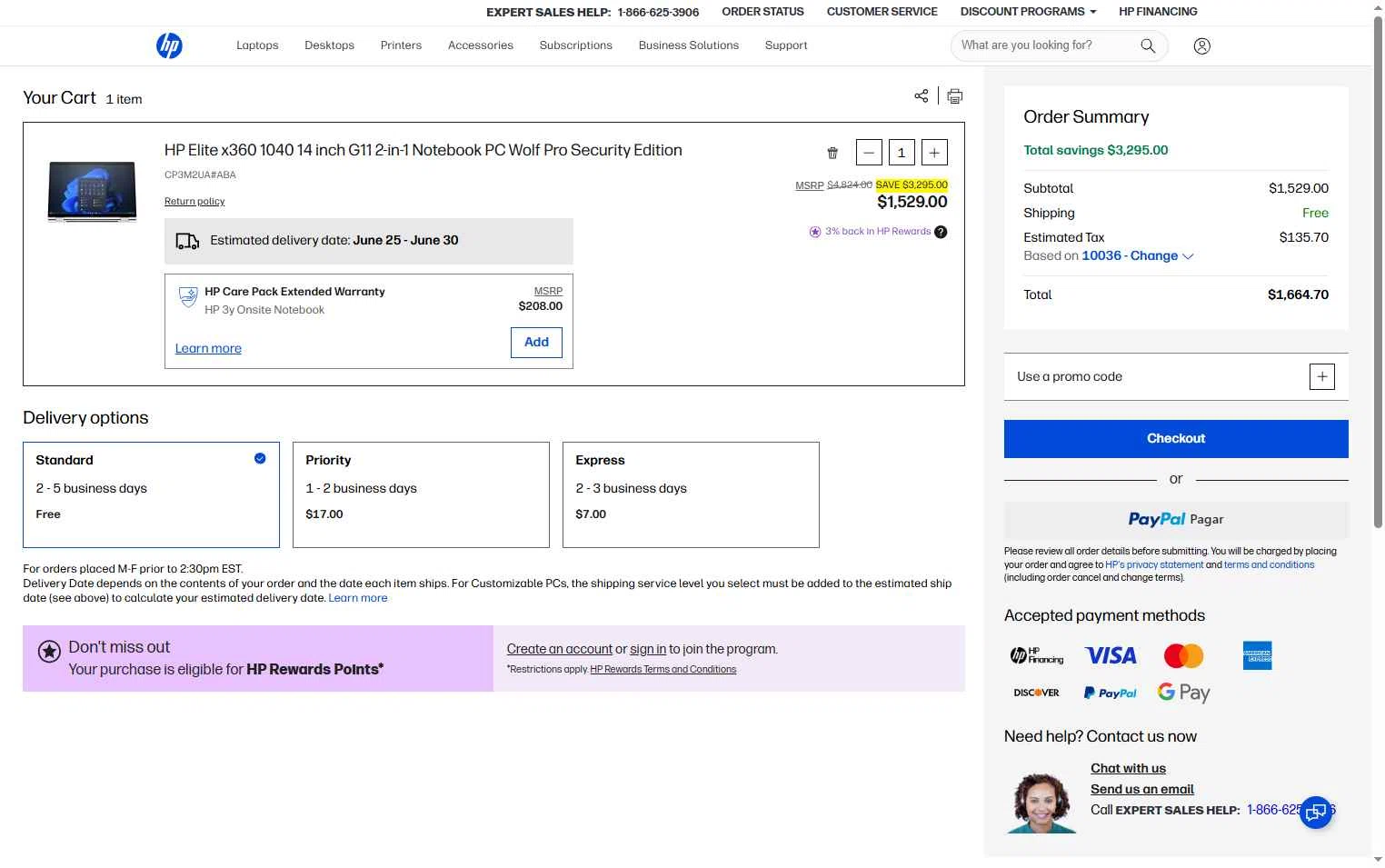The image size is (1385, 868).
Task: Increase quantity with plus button
Action: pos(934,153)
